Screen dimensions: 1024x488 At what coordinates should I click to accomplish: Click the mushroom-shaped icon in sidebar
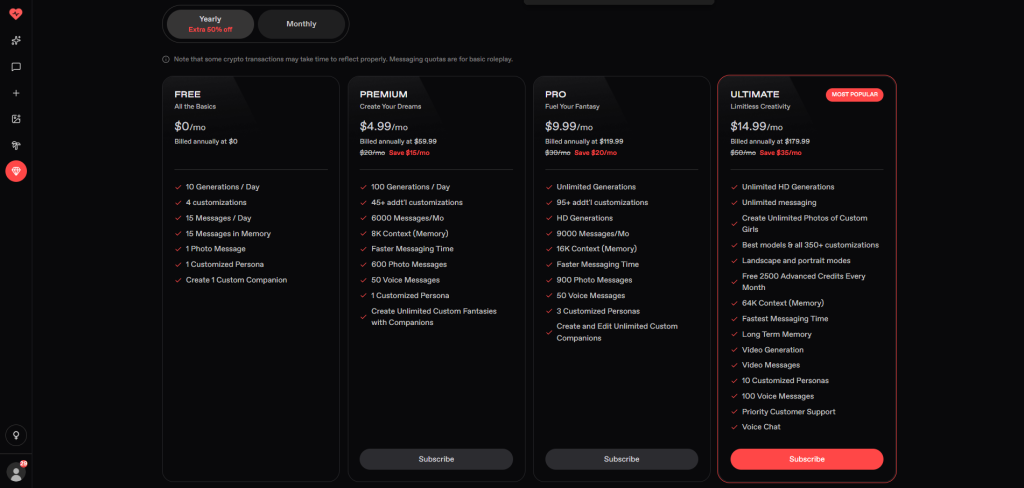pyautogui.click(x=16, y=145)
